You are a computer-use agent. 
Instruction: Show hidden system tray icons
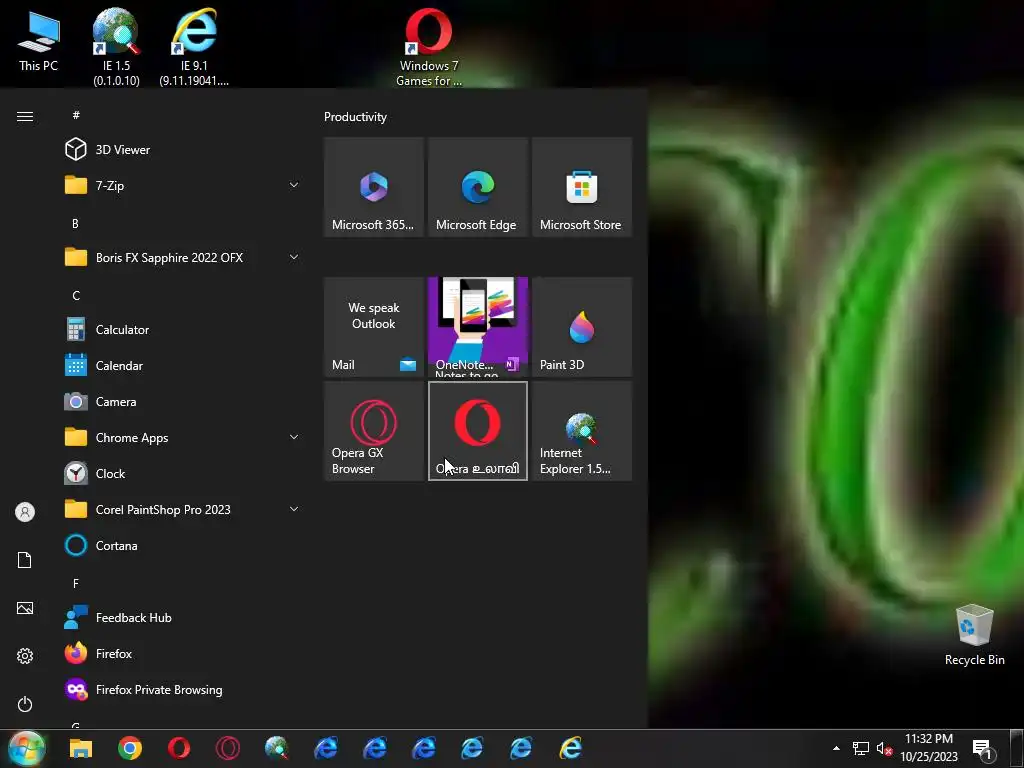coord(836,748)
